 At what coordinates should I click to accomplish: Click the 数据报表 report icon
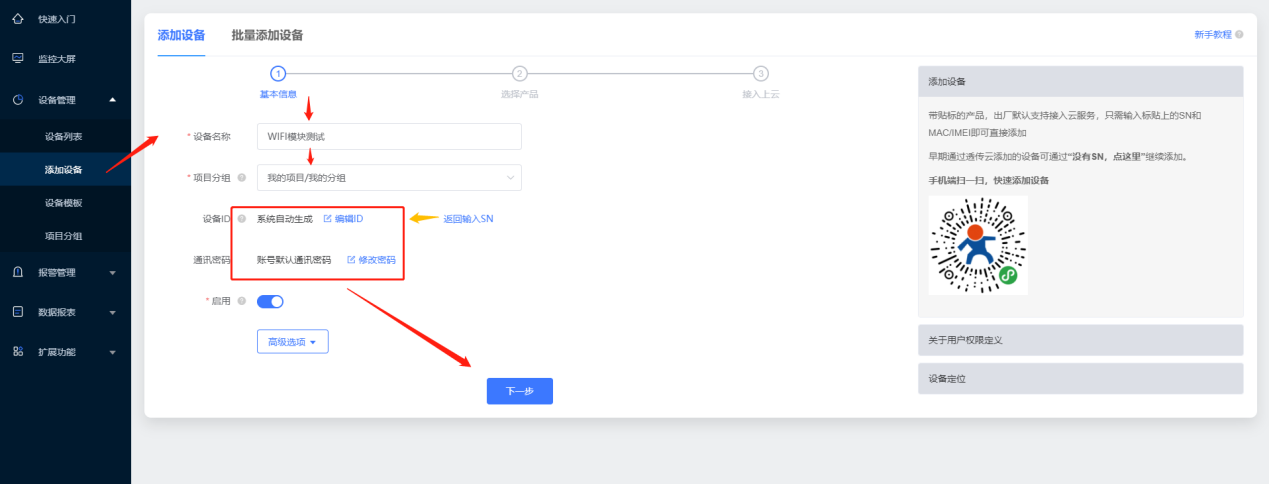tap(17, 312)
